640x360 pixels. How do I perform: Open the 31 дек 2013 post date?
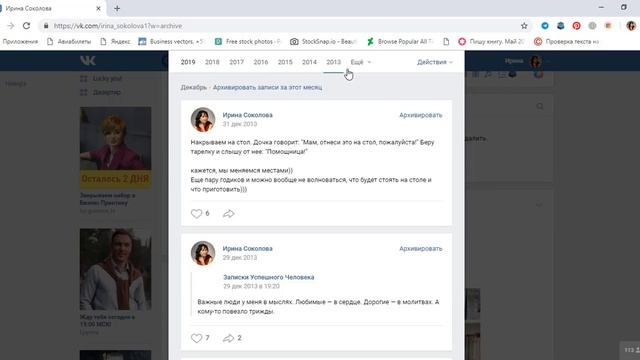click(x=240, y=124)
